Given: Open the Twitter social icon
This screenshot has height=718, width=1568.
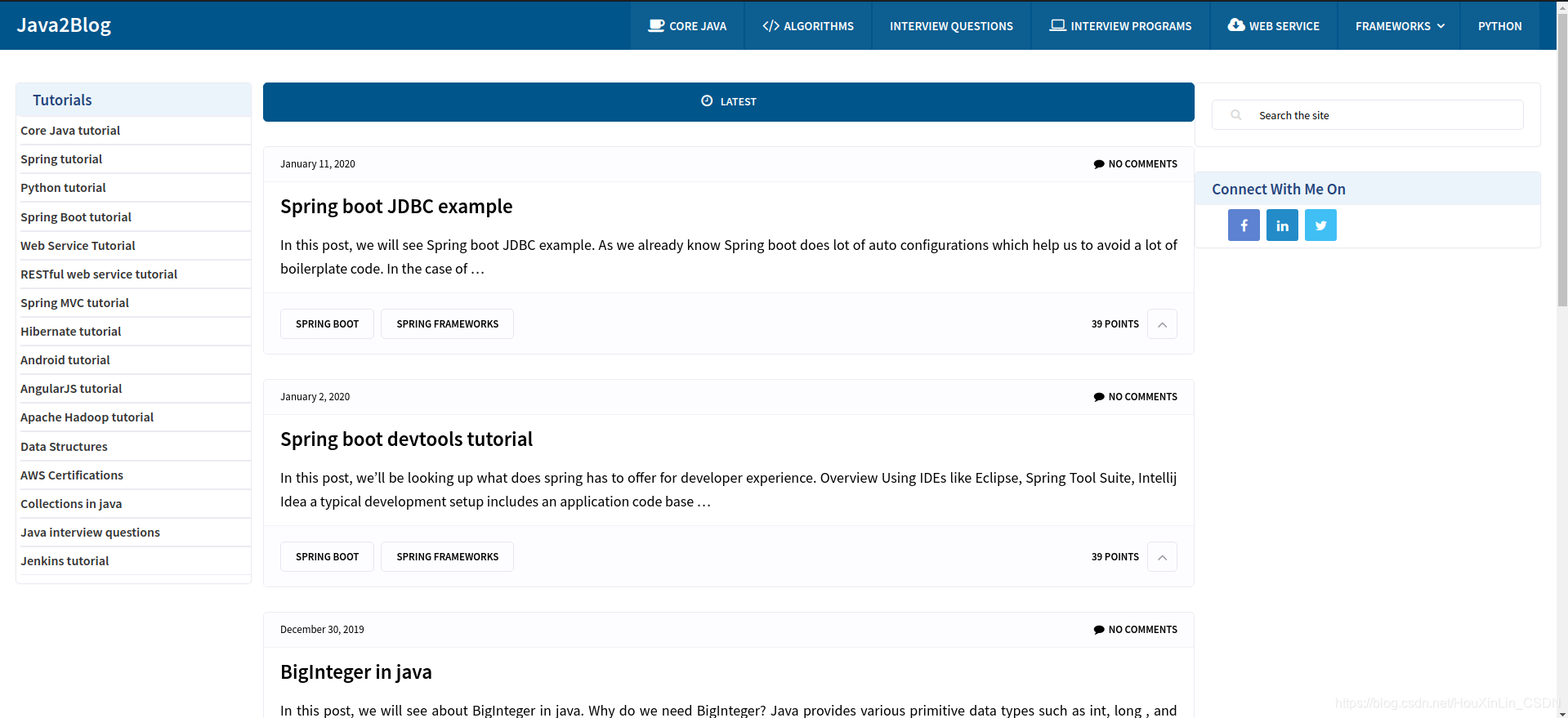Looking at the screenshot, I should (1320, 225).
